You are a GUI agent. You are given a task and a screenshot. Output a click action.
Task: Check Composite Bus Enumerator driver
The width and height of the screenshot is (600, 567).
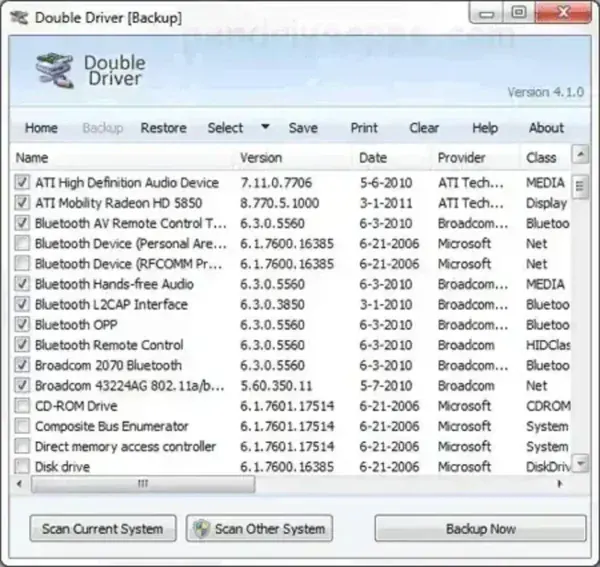(x=22, y=425)
